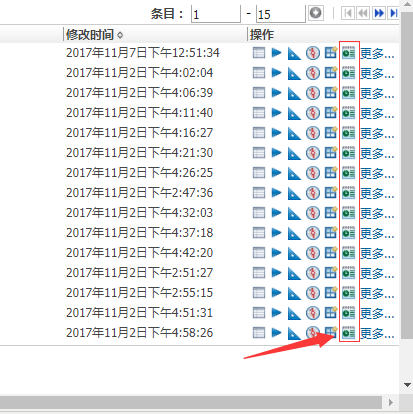Open 更多... link in the 4:11:40 row
This screenshot has height=414, width=413.
click(x=377, y=113)
